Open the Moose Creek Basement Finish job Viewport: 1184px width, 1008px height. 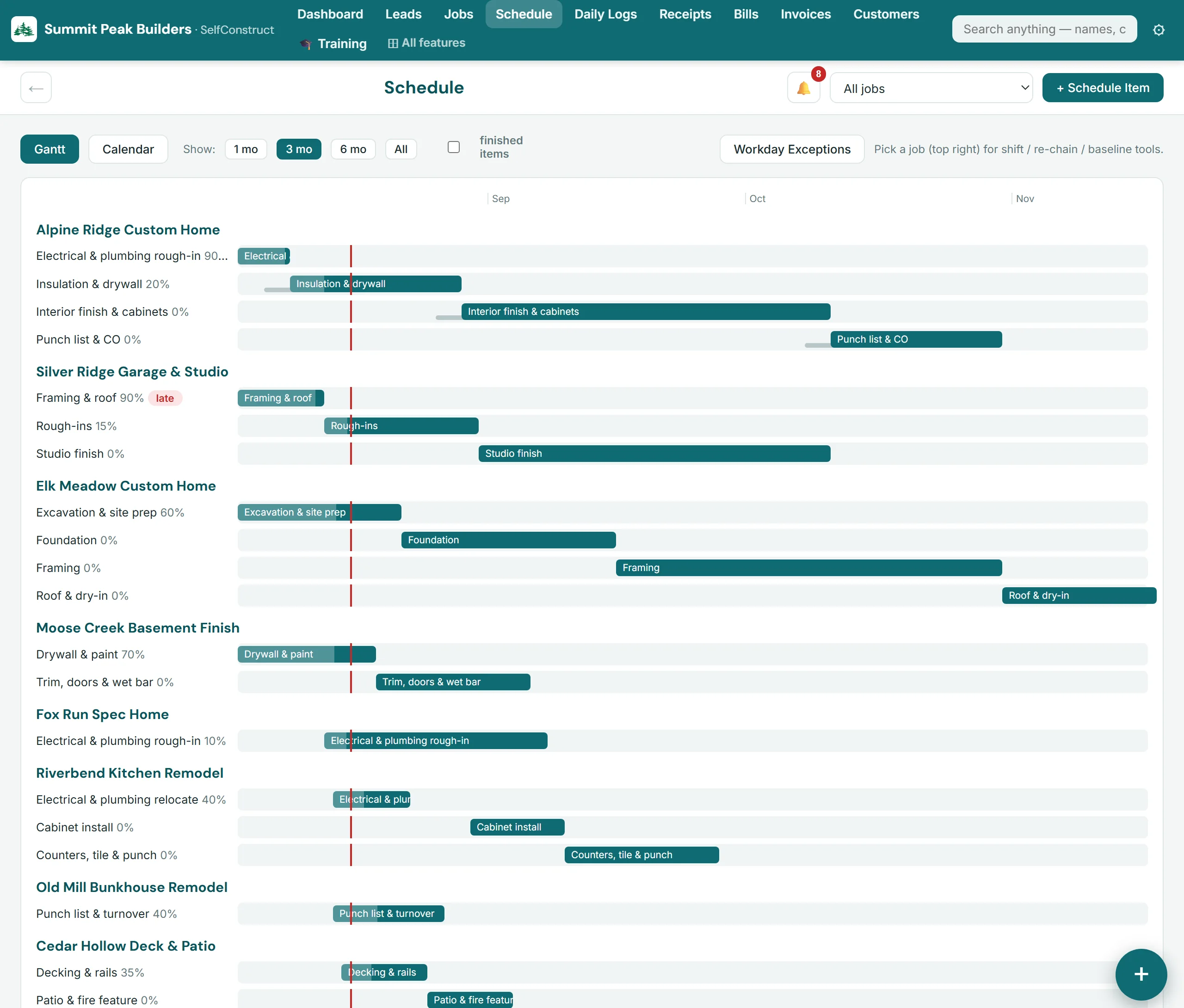point(138,628)
